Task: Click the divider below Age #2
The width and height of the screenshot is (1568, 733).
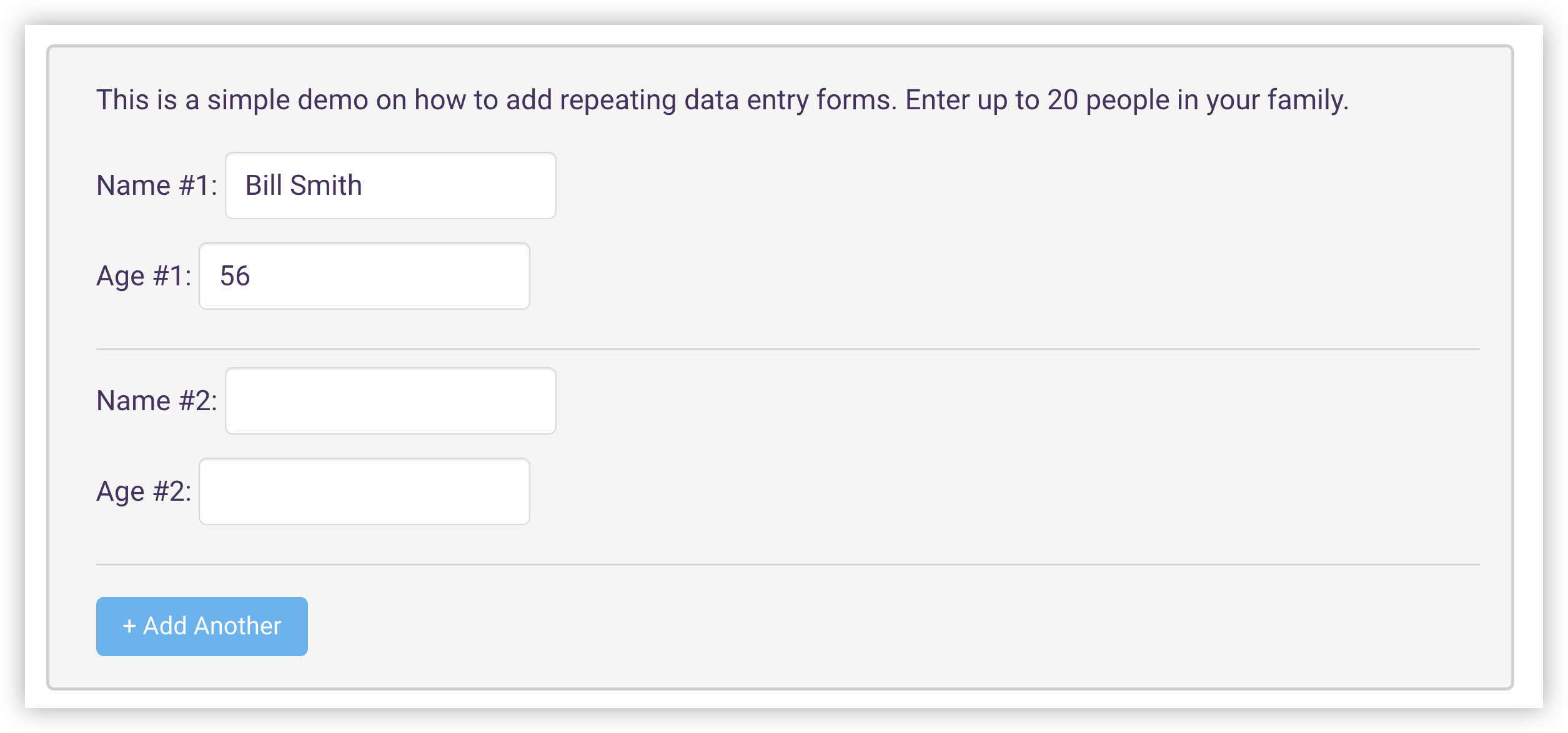Action: pyautogui.click(x=788, y=564)
